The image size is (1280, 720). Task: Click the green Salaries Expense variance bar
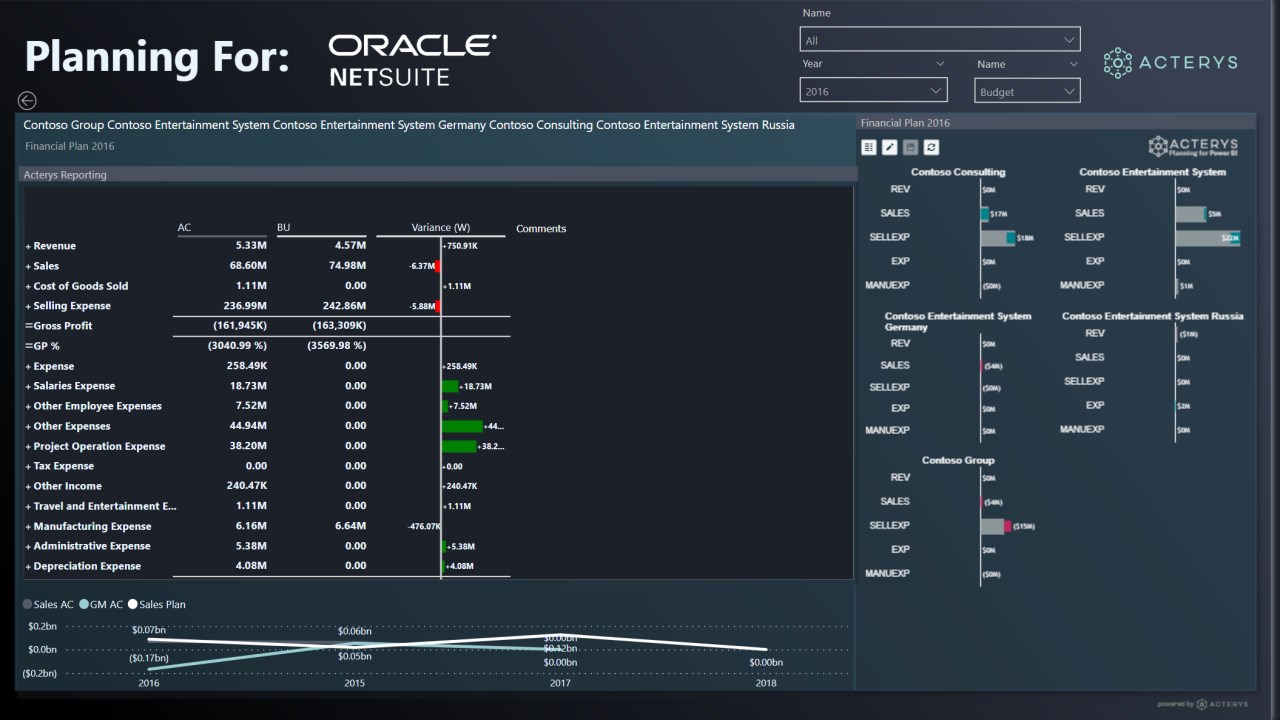[x=450, y=386]
